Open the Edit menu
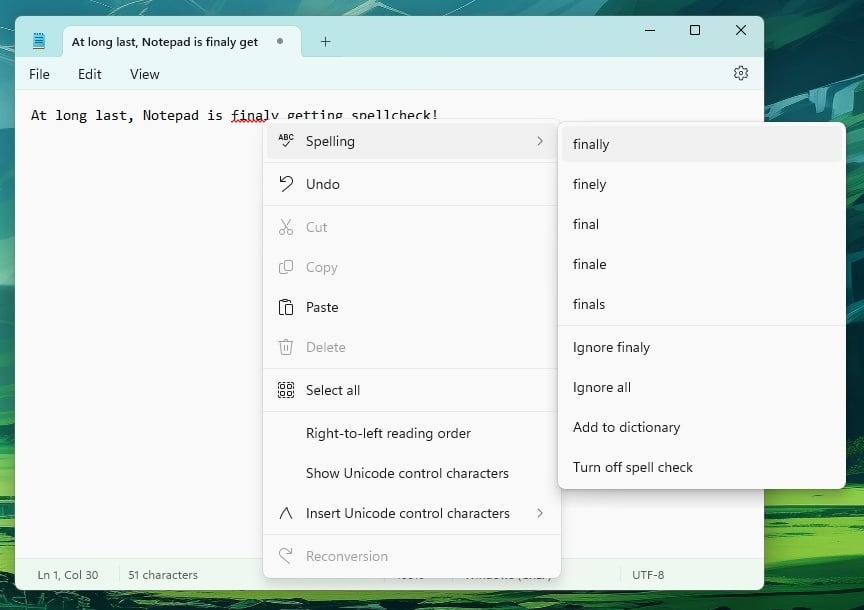The height and width of the screenshot is (610, 864). (90, 74)
